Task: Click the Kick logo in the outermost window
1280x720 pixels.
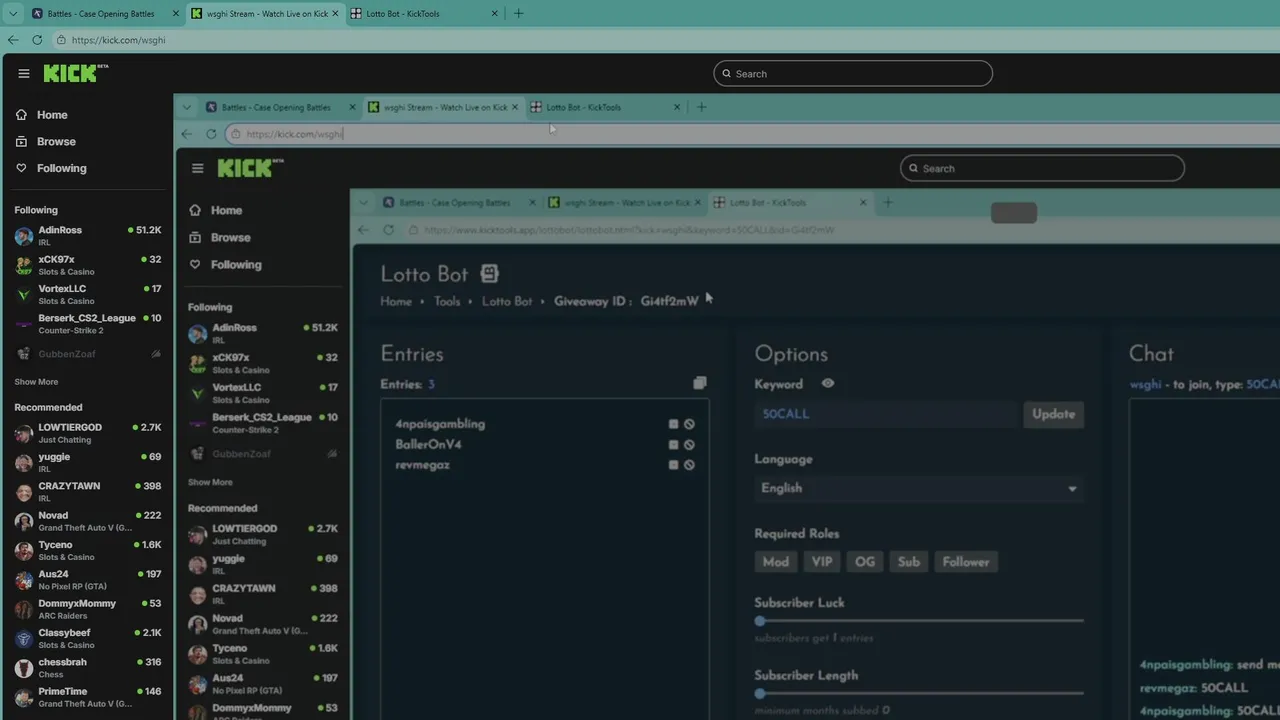Action: [x=76, y=73]
